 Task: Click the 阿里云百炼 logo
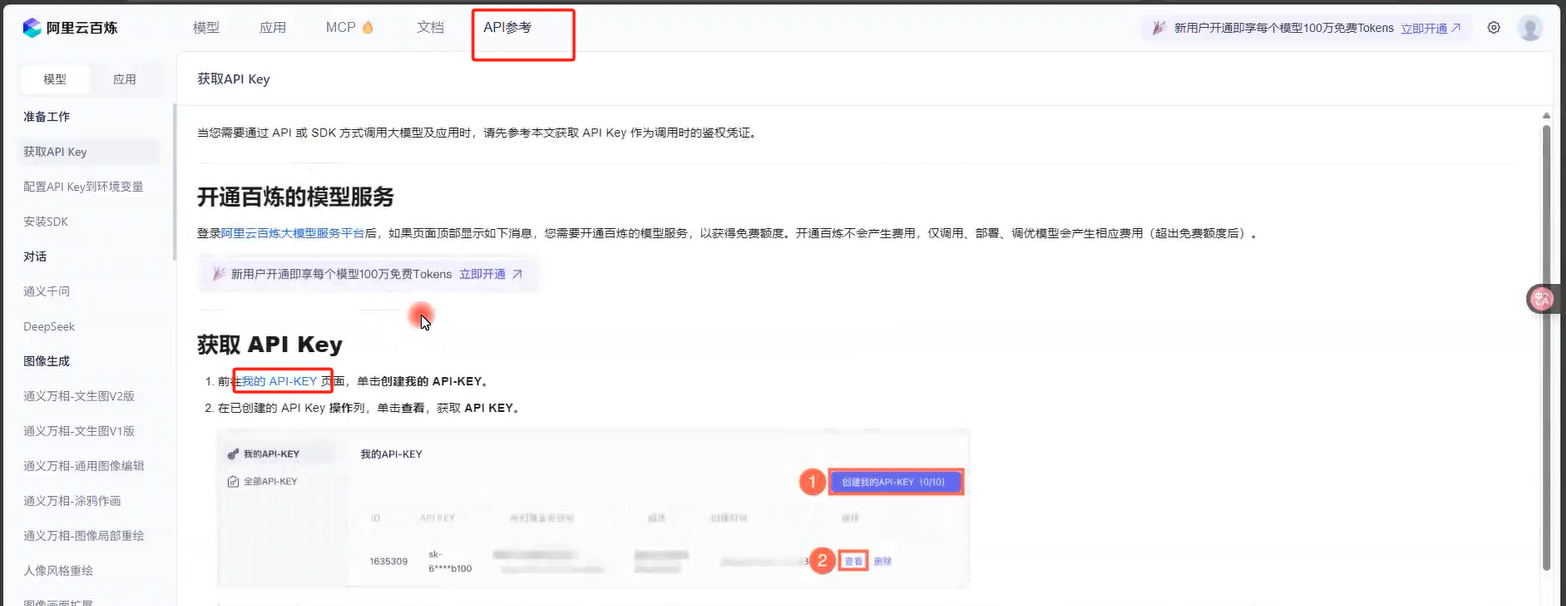(x=70, y=28)
